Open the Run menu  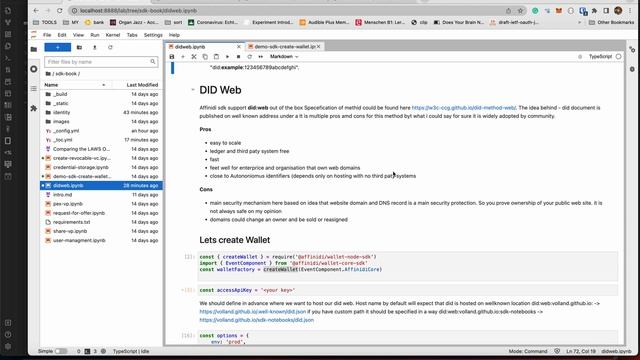pyautogui.click(x=95, y=35)
